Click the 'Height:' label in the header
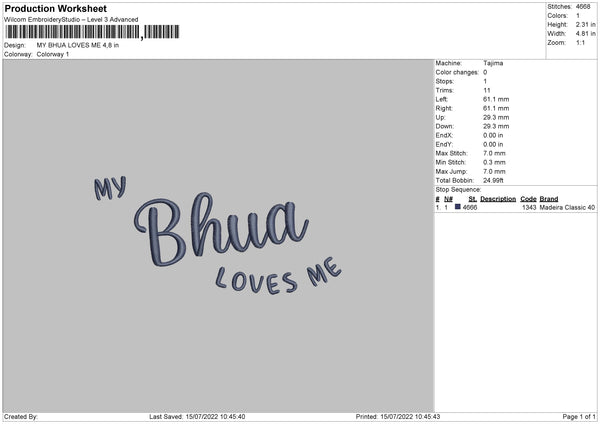This screenshot has width=600, height=424. point(557,24)
